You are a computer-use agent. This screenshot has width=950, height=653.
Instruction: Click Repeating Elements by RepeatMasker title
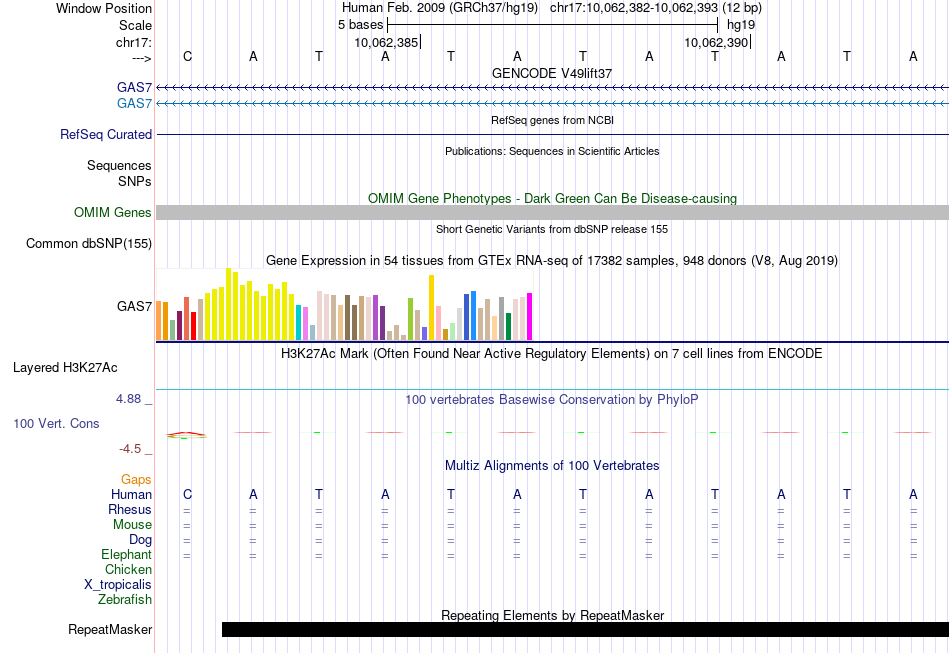pyautogui.click(x=553, y=615)
